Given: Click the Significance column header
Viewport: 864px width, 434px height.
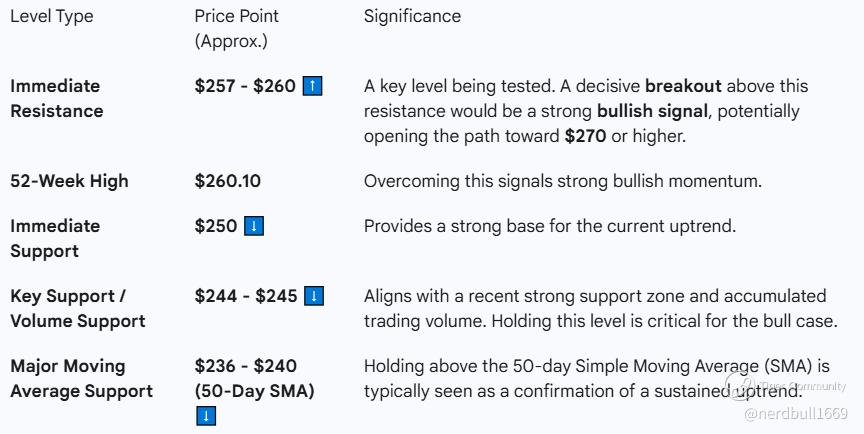Looking at the screenshot, I should click(x=412, y=16).
